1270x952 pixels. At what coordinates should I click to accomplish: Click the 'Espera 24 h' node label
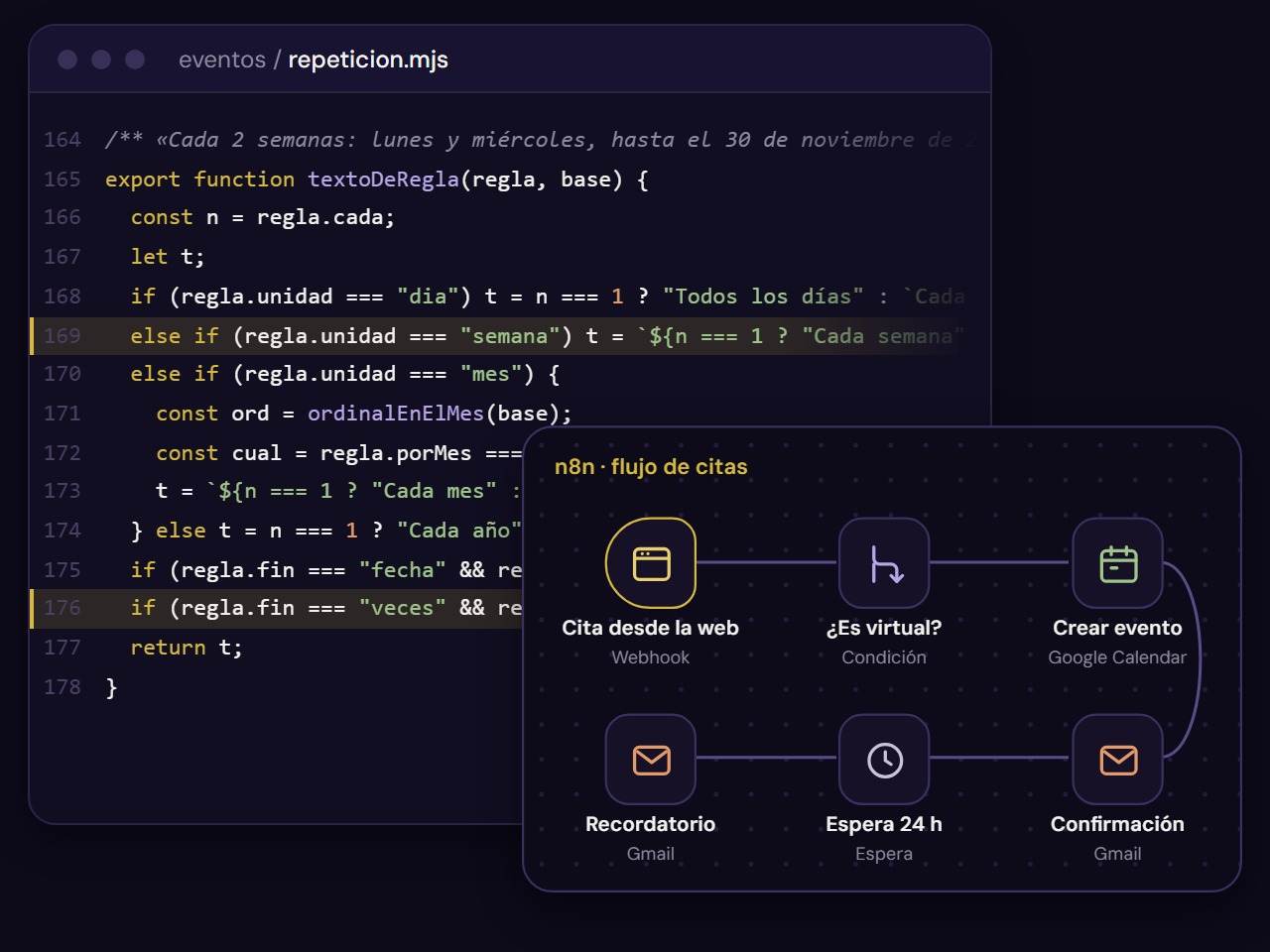tap(884, 824)
